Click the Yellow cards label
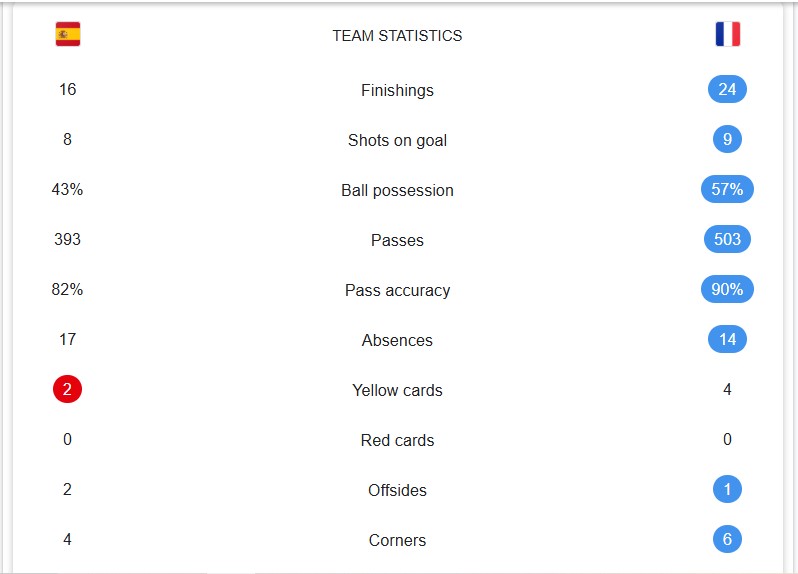The height and width of the screenshot is (574, 798). point(397,390)
